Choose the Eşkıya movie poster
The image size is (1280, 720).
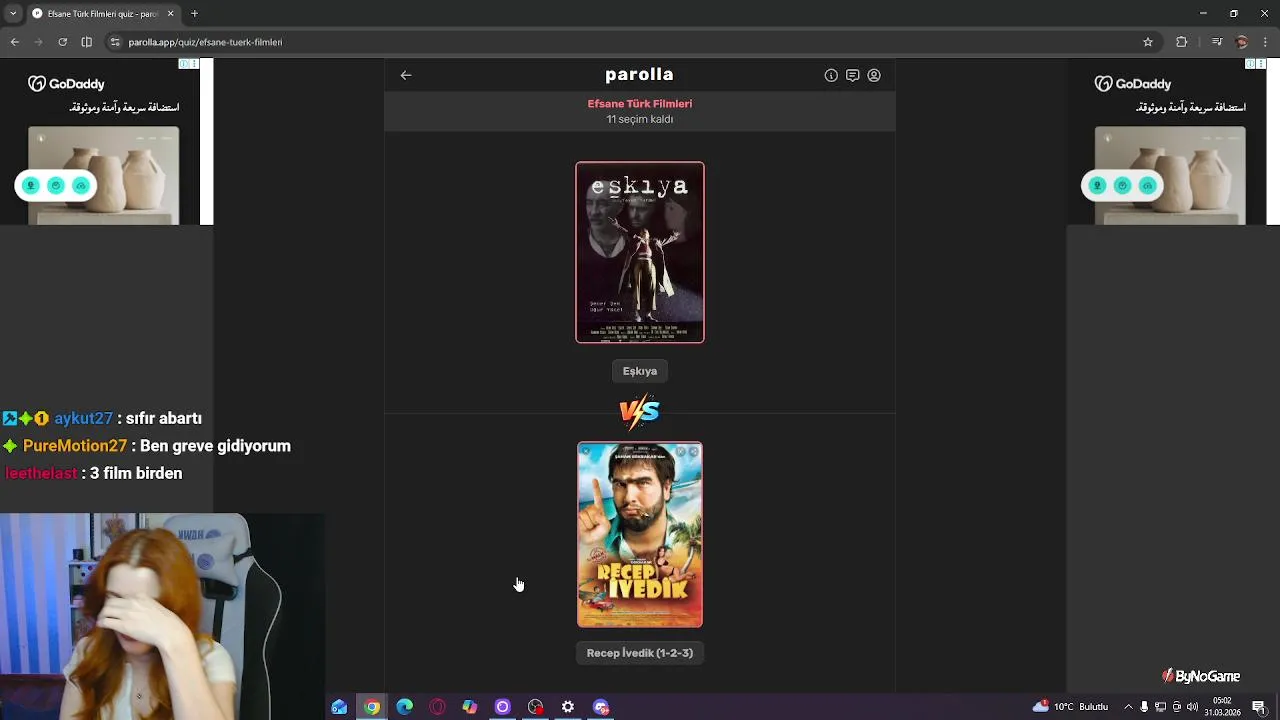click(x=640, y=252)
